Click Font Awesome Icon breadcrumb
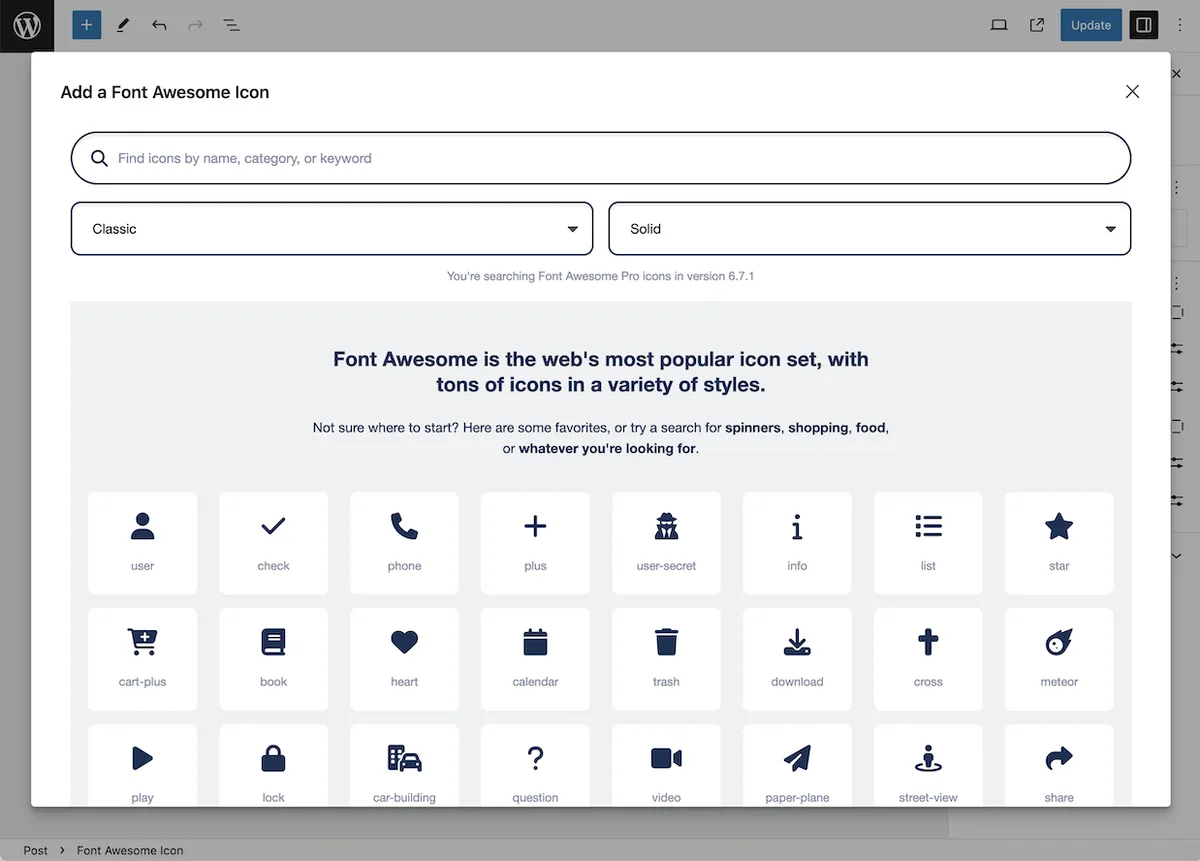 (x=130, y=850)
